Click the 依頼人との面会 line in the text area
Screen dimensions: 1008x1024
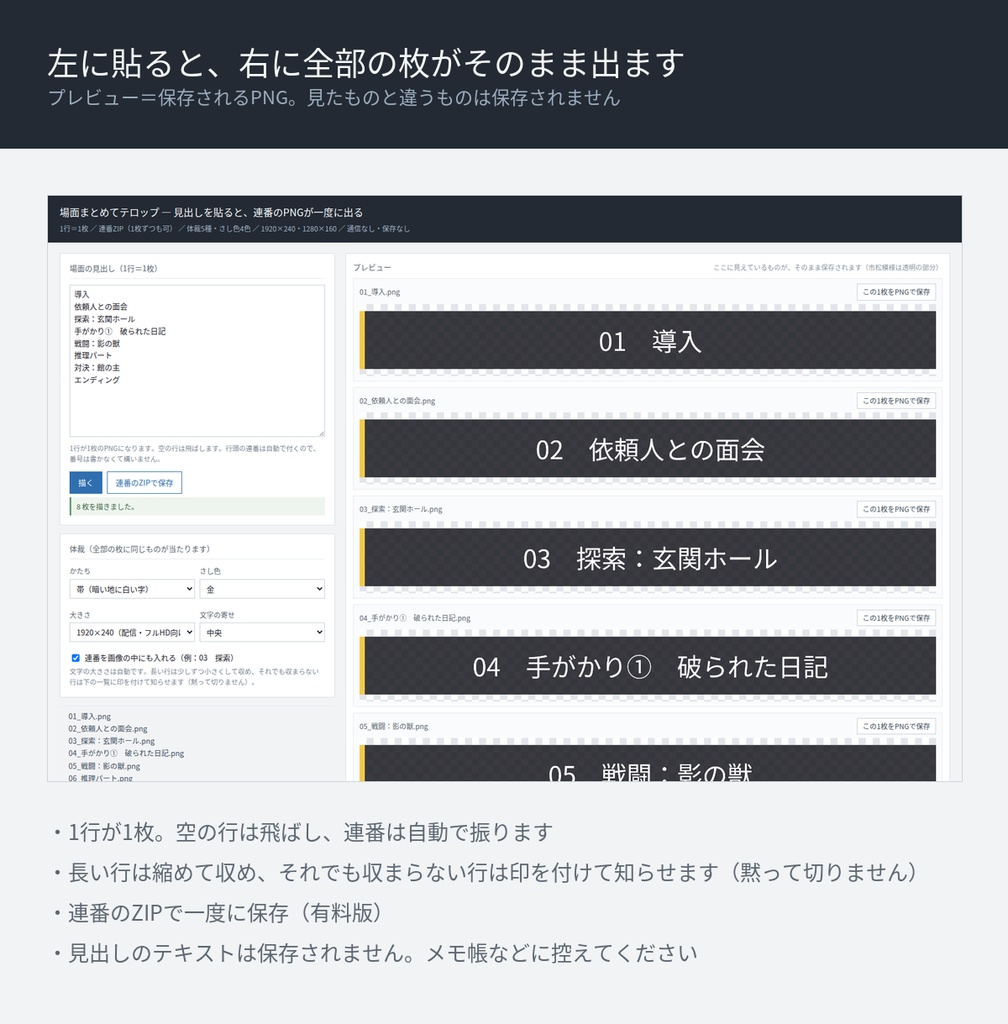101,306
